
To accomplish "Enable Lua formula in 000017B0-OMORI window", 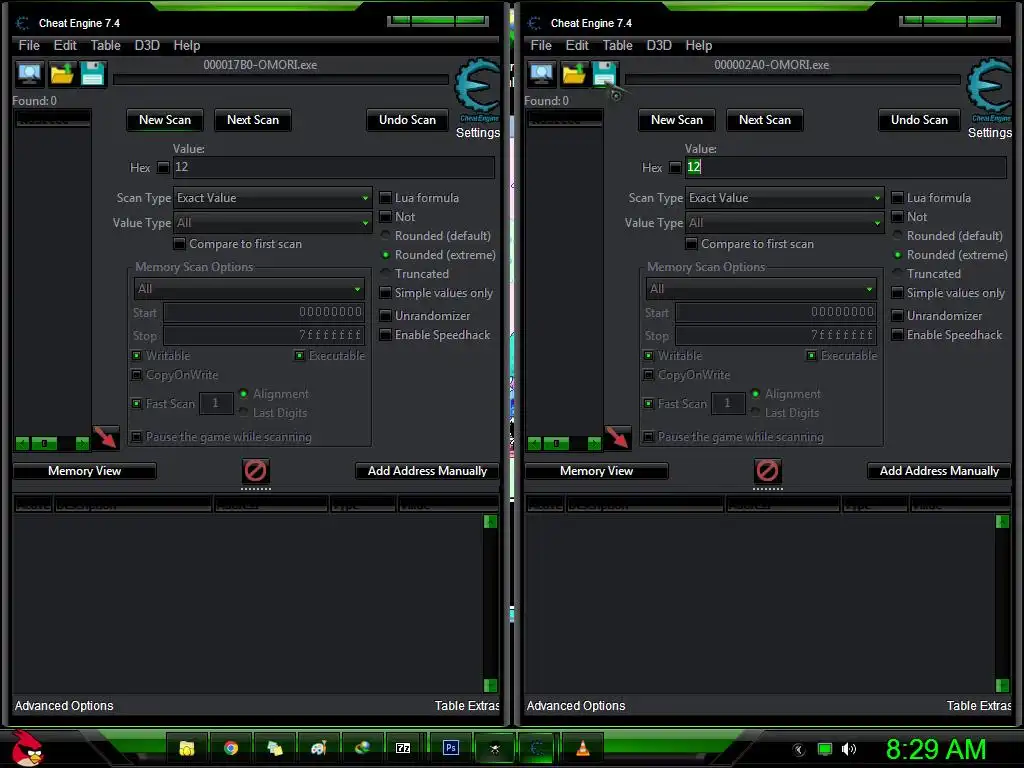I will point(385,198).
